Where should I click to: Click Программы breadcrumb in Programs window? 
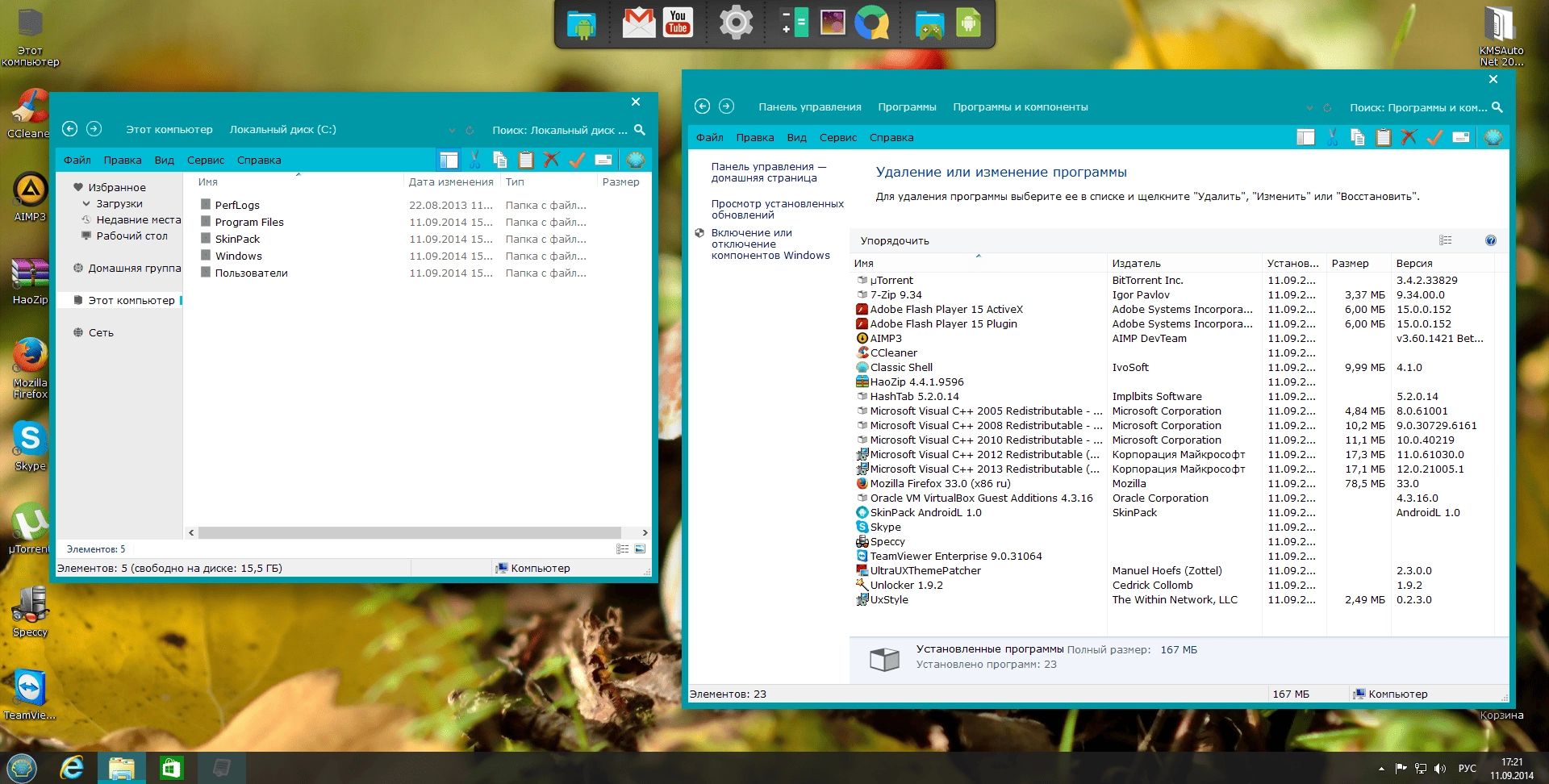907,107
